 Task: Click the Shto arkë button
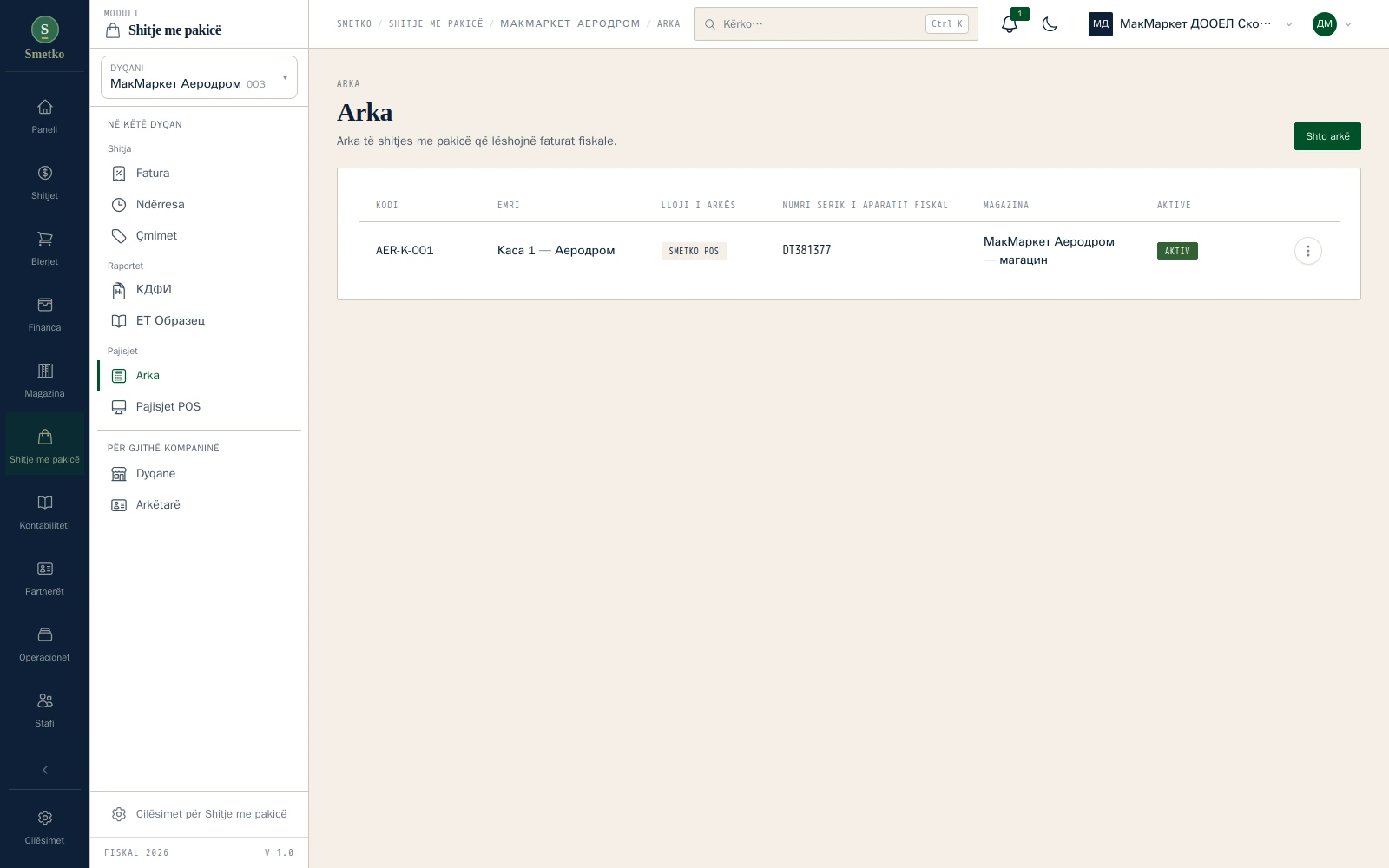click(x=1327, y=136)
